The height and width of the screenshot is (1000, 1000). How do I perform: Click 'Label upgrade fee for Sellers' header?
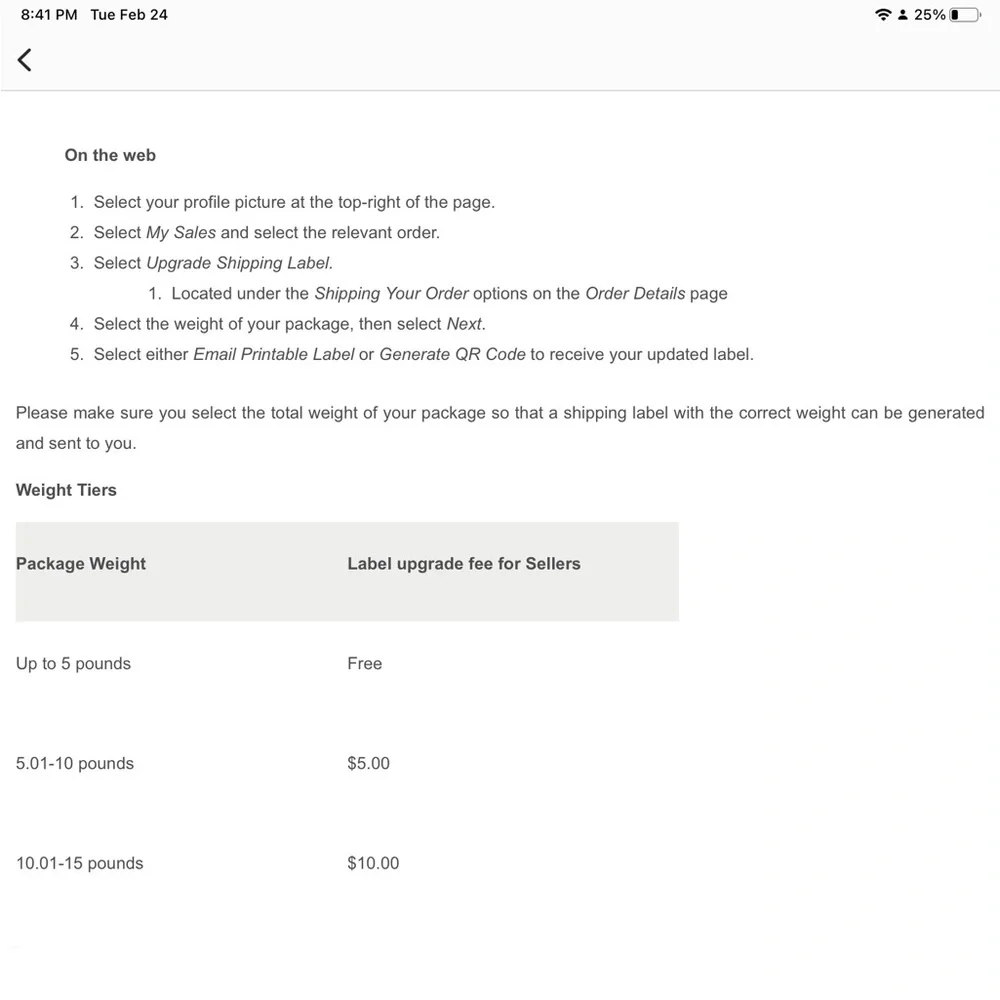tap(464, 564)
